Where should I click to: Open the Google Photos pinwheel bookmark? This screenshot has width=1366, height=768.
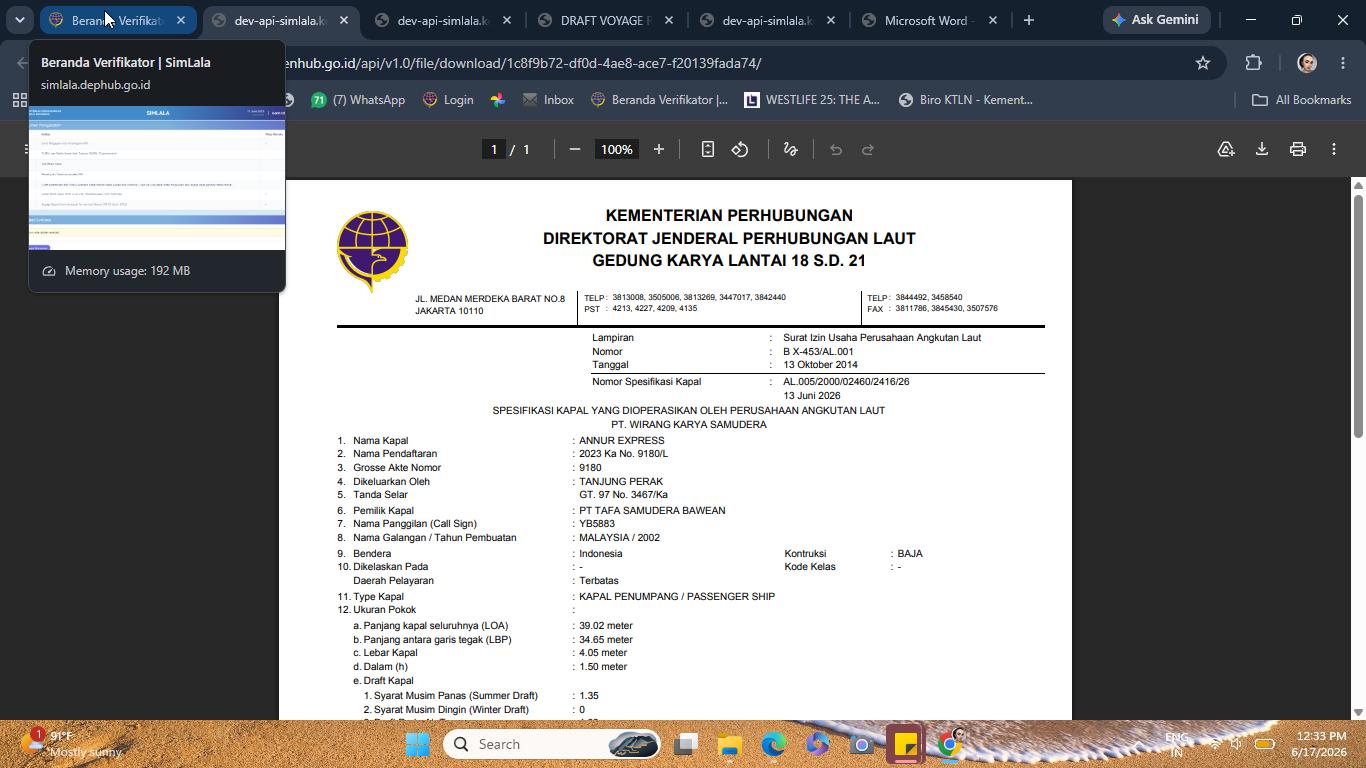[497, 100]
